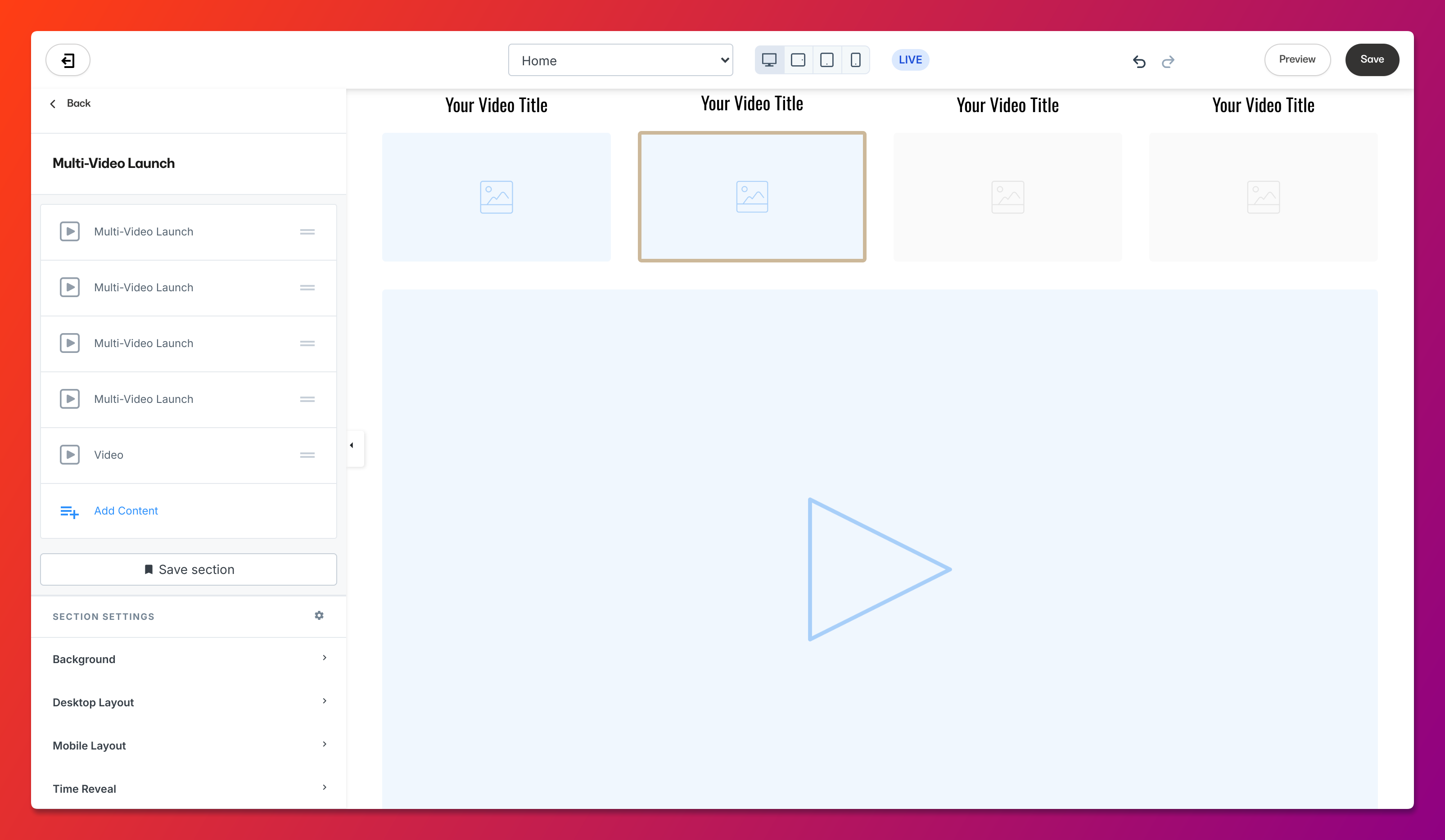
Task: Expand Mobile Layout settings
Action: click(188, 745)
